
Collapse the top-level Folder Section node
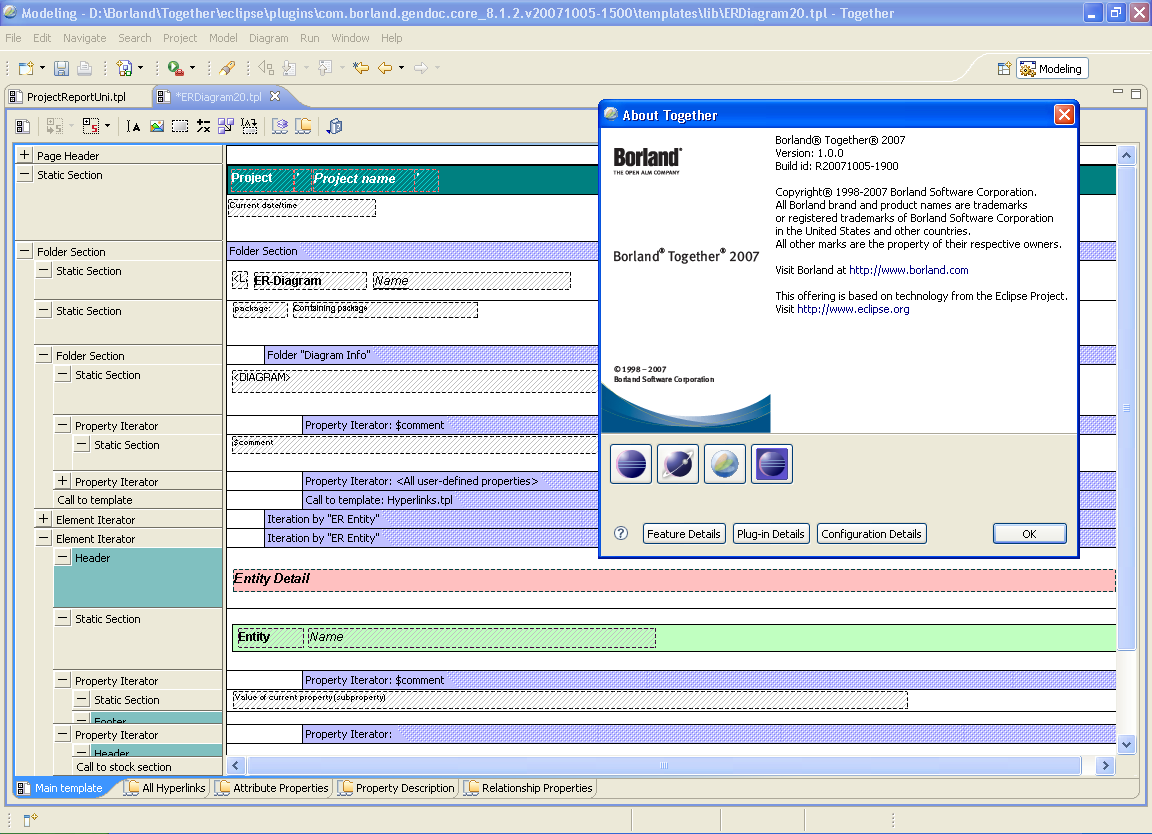(x=25, y=252)
